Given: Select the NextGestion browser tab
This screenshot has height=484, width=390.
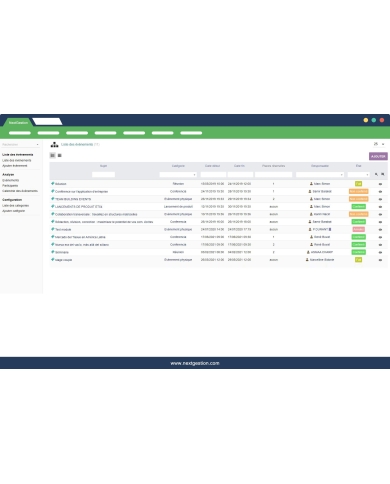Looking at the screenshot, I should click(18, 122).
